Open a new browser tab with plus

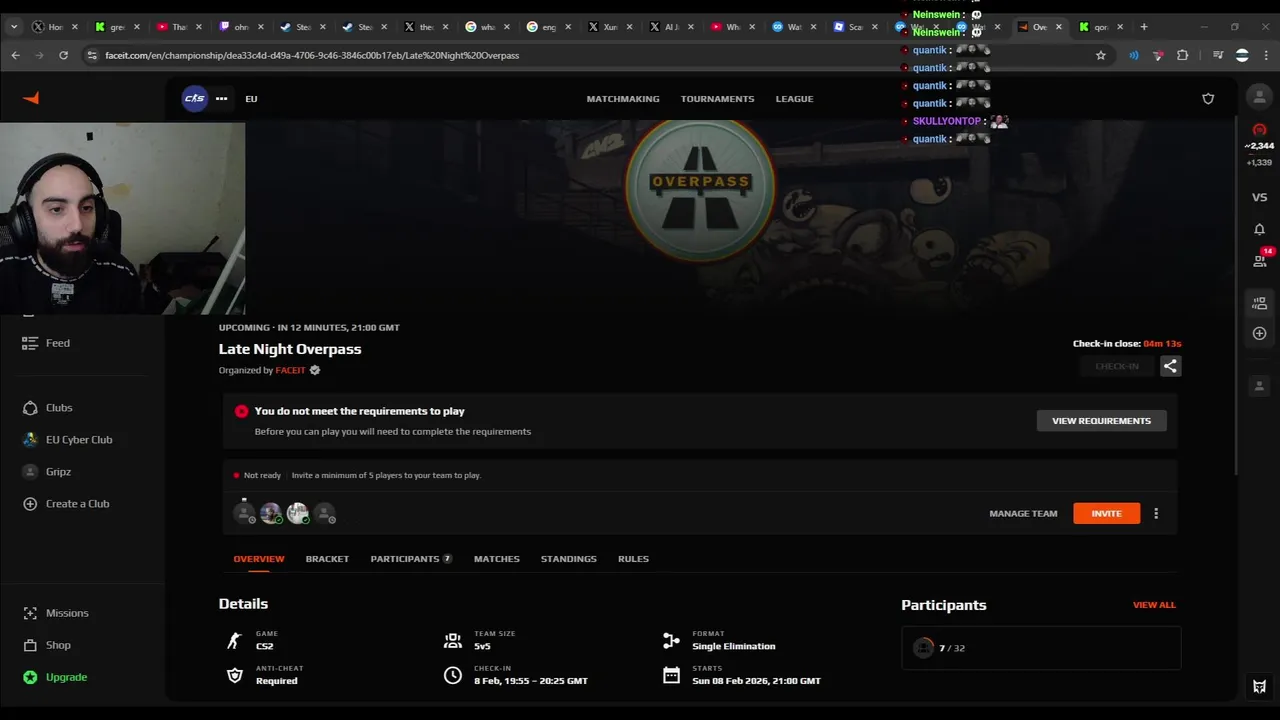click(x=1144, y=27)
